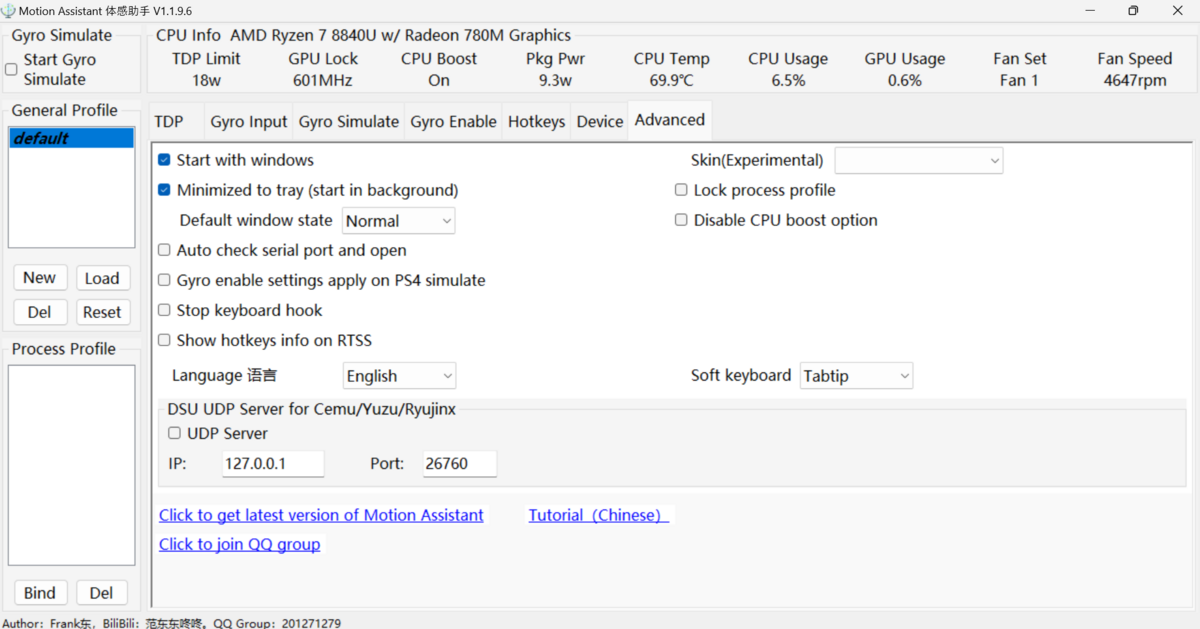Viewport: 1200px width, 629px height.
Task: Enable Show hotkeys info on RTSS
Action: click(164, 340)
